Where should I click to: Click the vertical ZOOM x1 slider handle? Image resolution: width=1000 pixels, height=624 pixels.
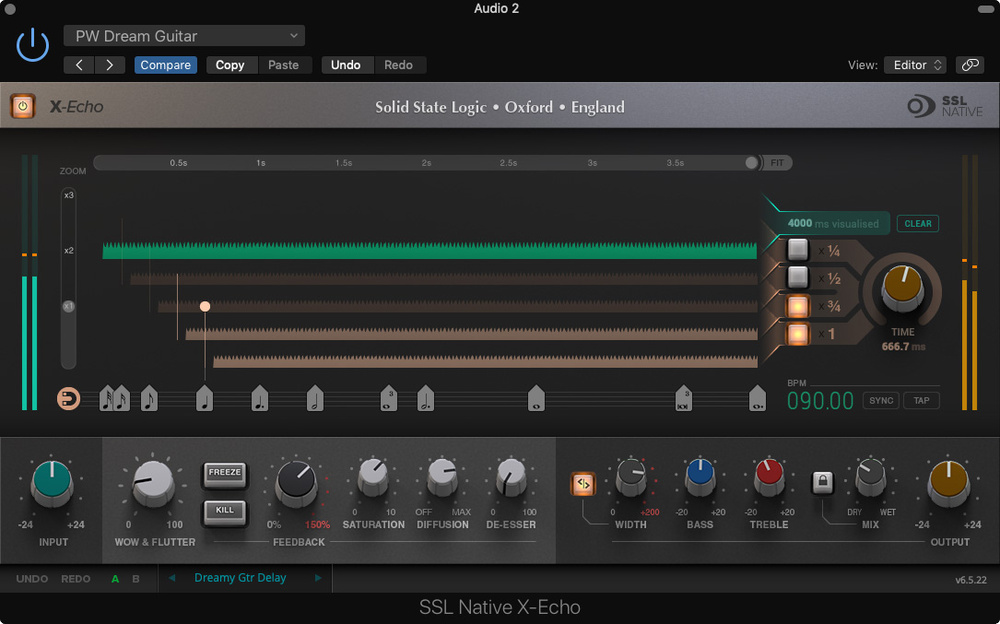click(68, 306)
